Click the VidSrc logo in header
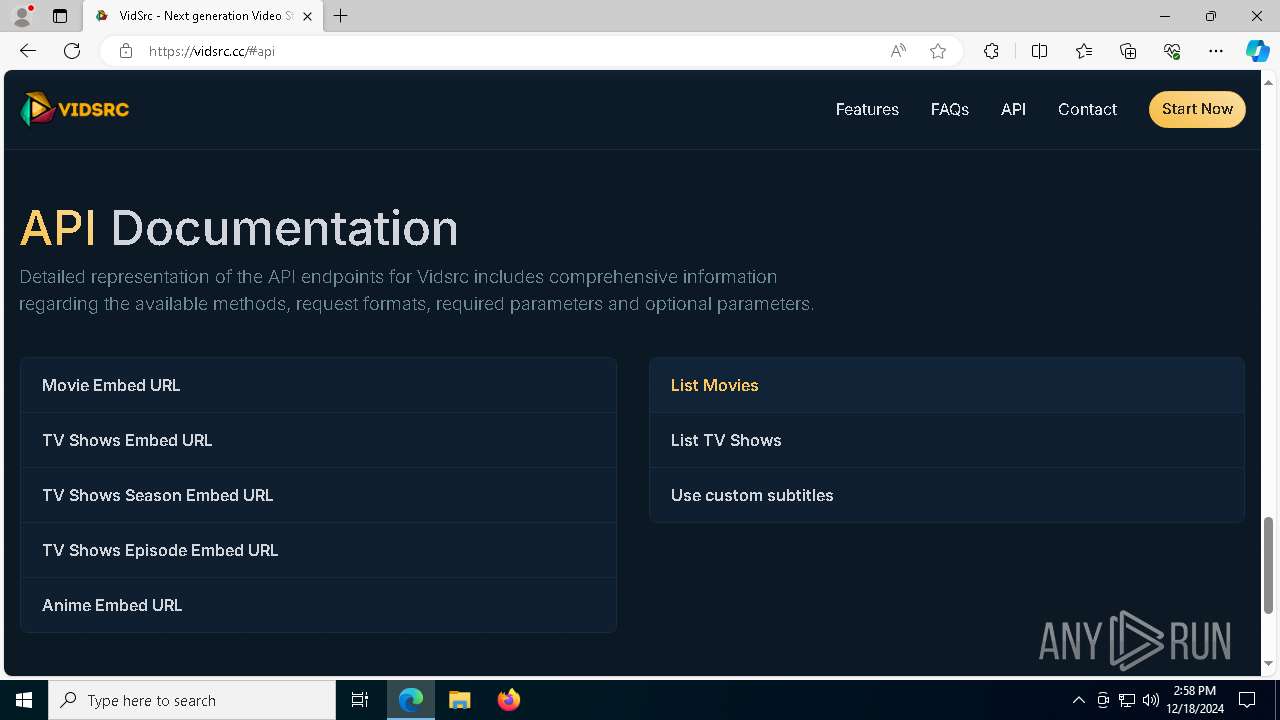 click(75, 109)
